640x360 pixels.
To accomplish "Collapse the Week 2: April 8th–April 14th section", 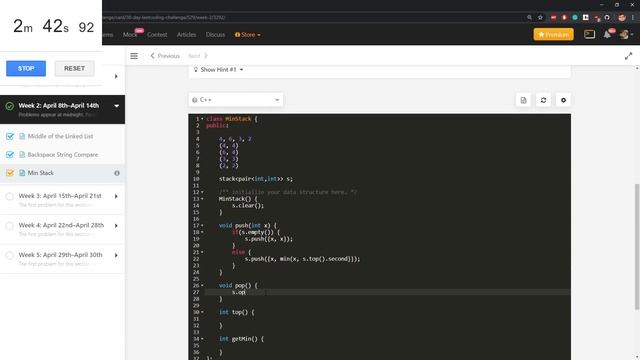I will coord(116,106).
